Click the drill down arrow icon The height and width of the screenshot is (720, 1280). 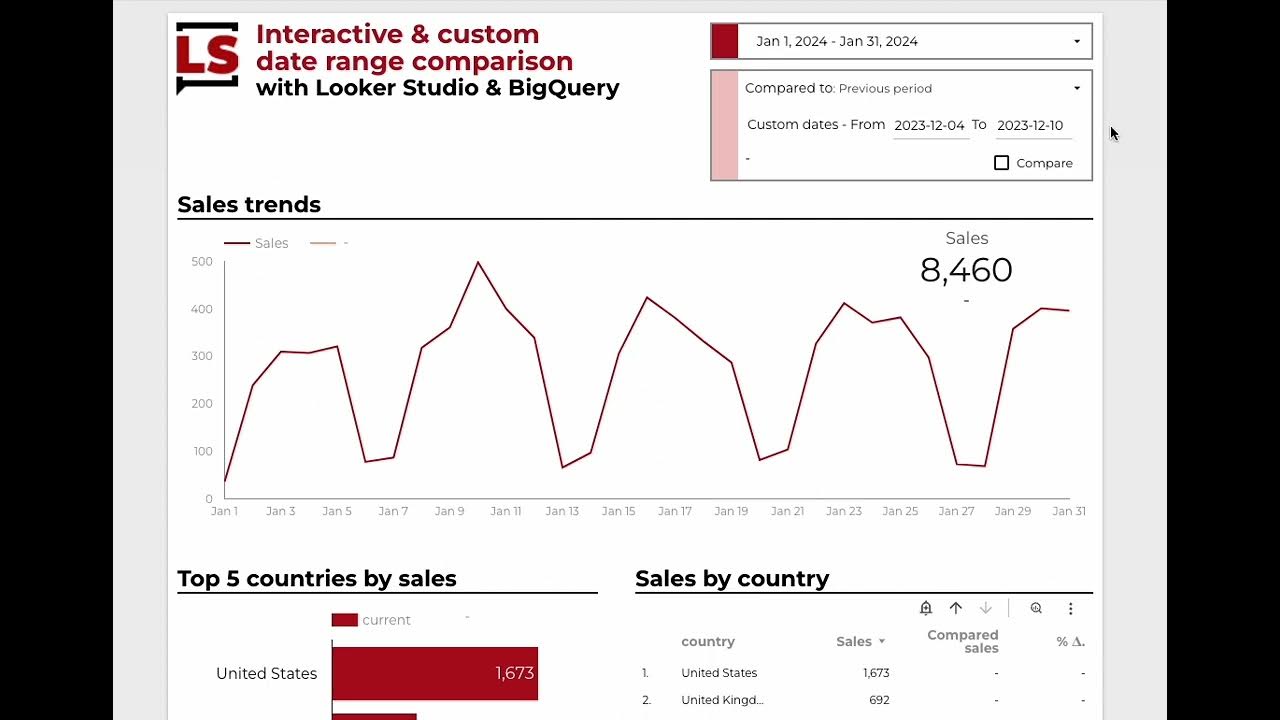pos(986,608)
